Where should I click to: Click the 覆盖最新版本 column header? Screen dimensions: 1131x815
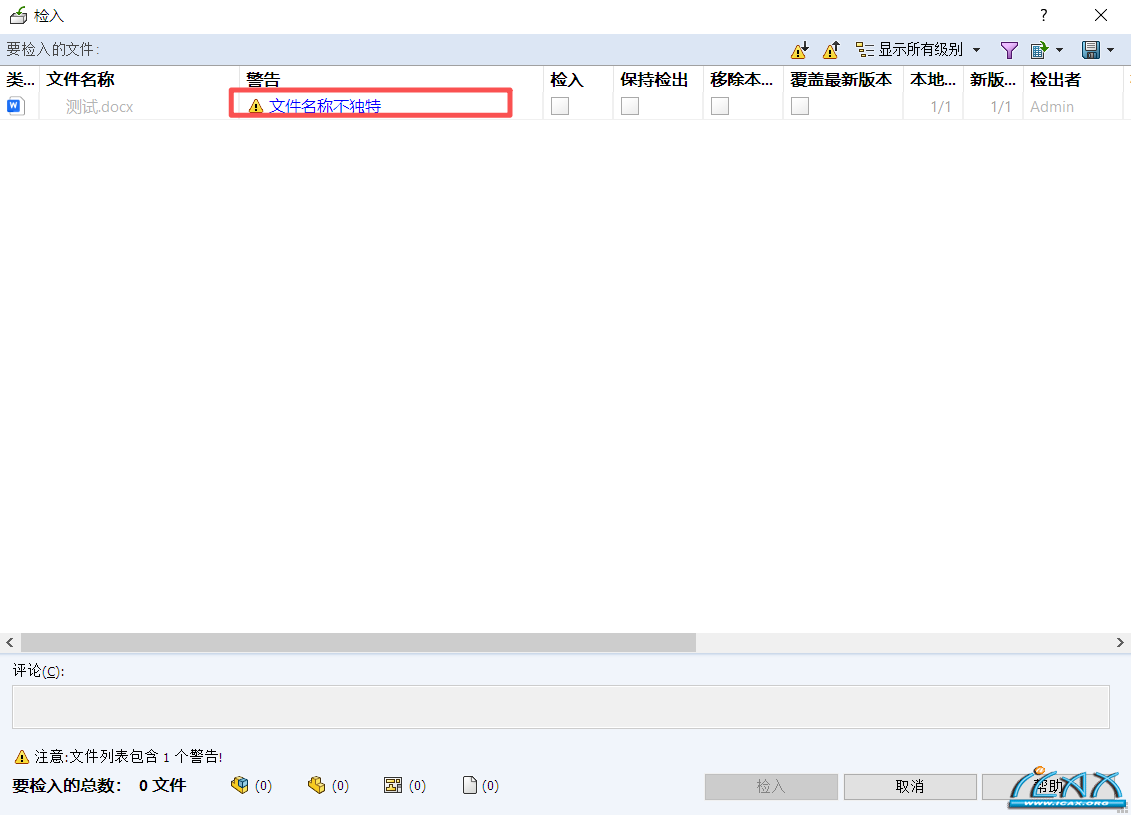841,79
